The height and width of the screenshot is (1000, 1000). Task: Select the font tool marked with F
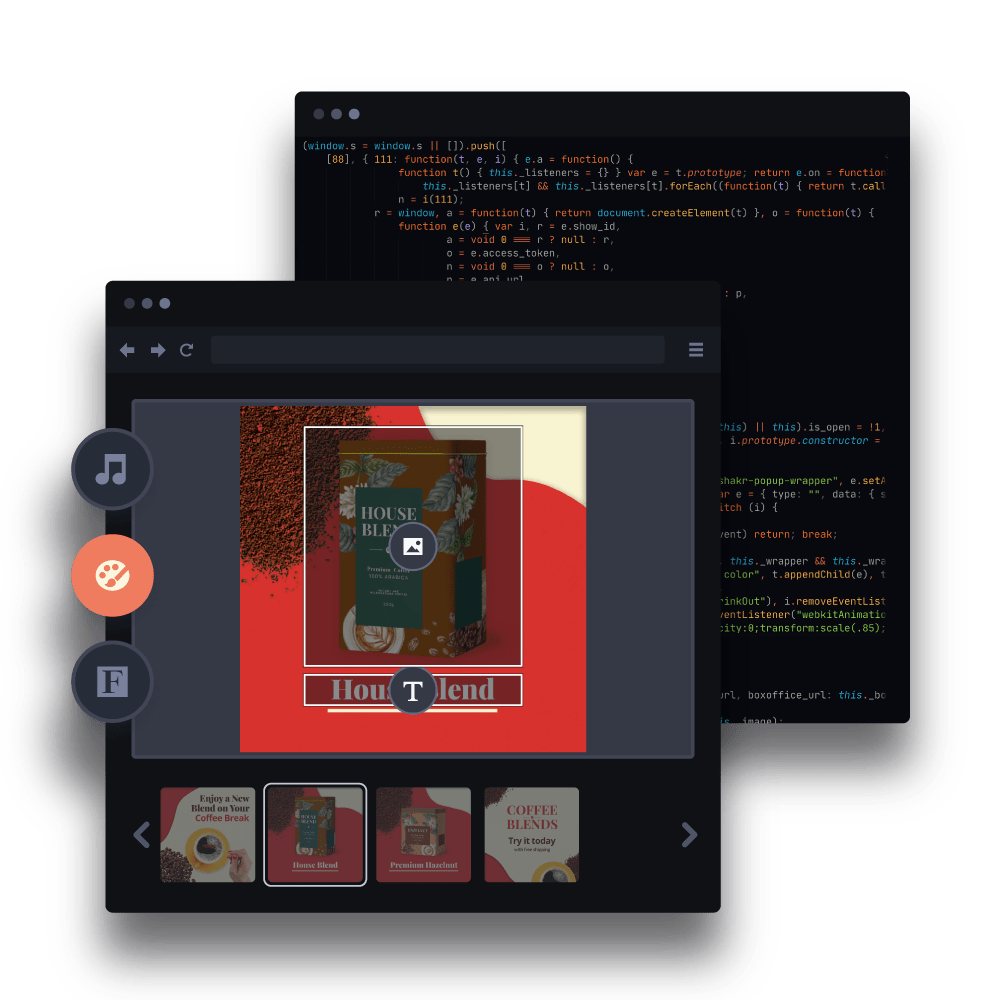(112, 681)
